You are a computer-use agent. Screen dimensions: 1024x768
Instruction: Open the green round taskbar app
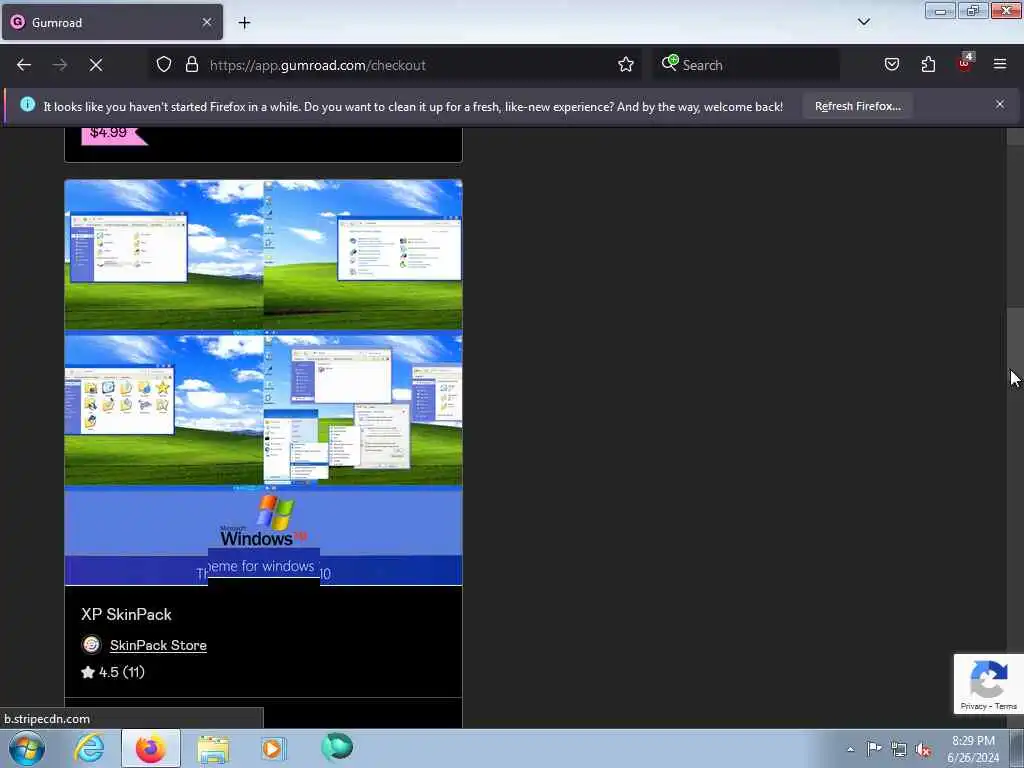click(337, 747)
